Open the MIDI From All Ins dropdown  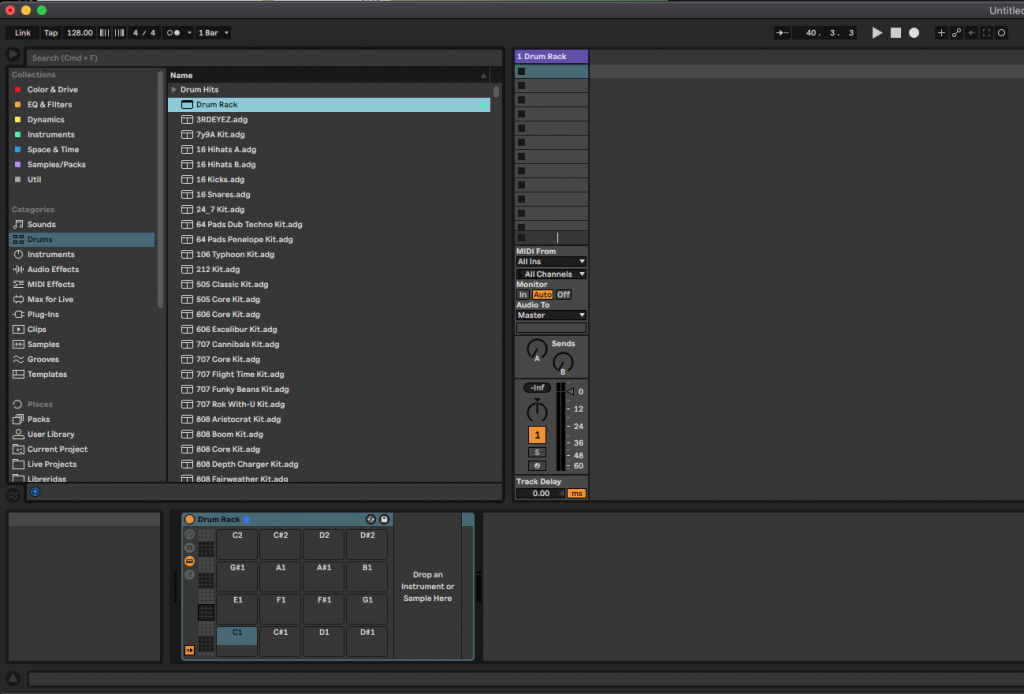(551, 261)
